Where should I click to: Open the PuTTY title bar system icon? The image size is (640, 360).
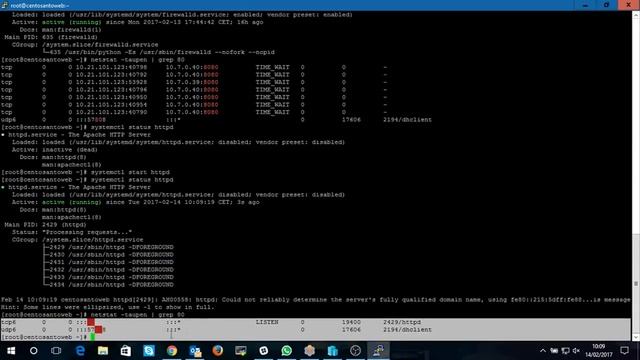click(4, 5)
